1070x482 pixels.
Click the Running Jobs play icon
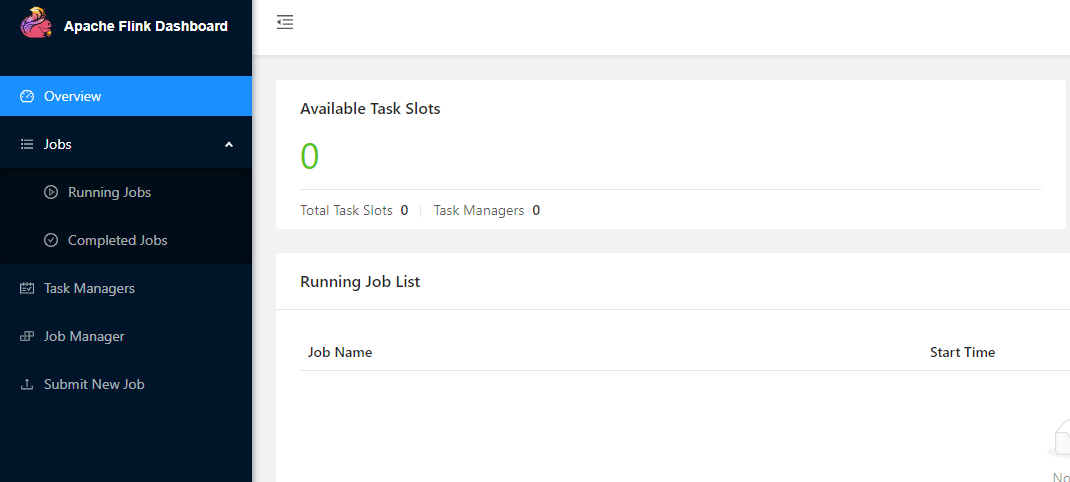(x=51, y=192)
